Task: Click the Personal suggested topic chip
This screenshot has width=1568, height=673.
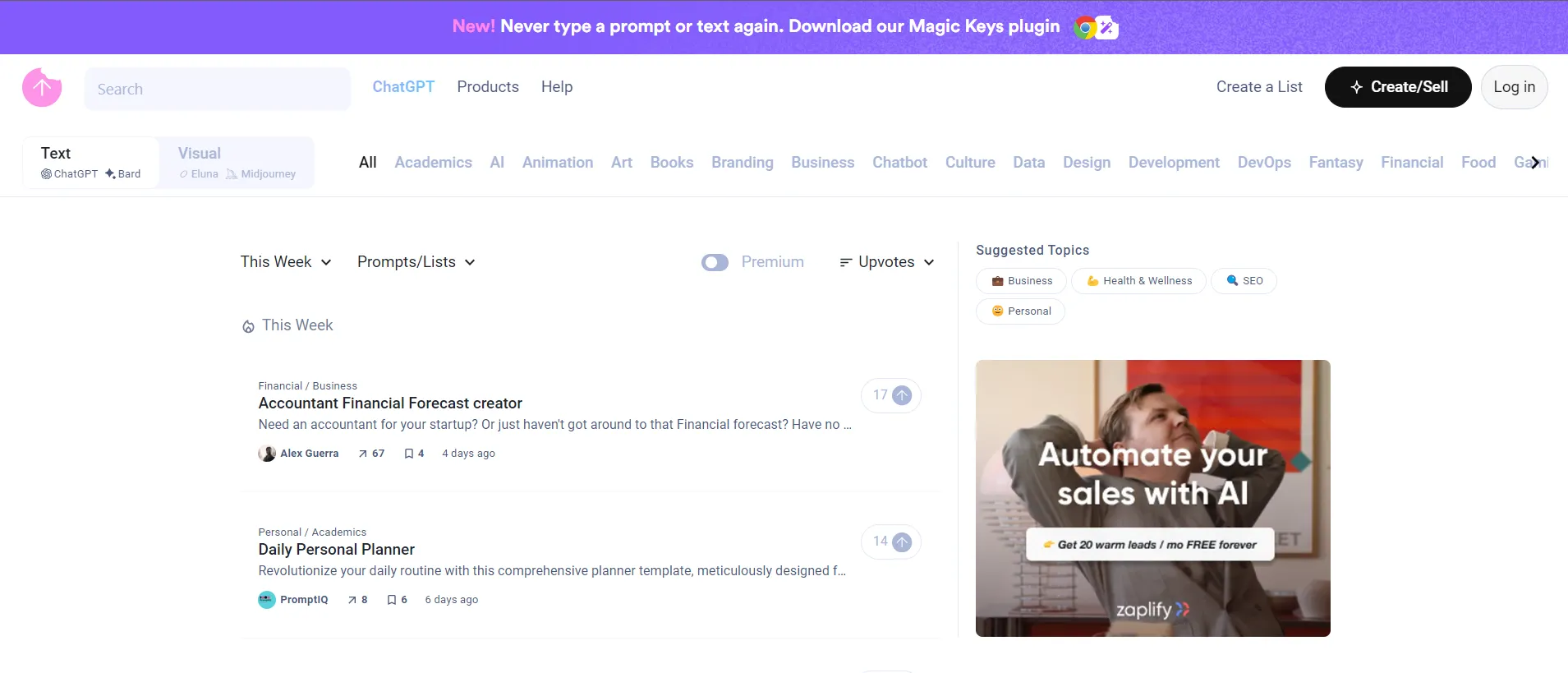Action: [x=1020, y=311]
